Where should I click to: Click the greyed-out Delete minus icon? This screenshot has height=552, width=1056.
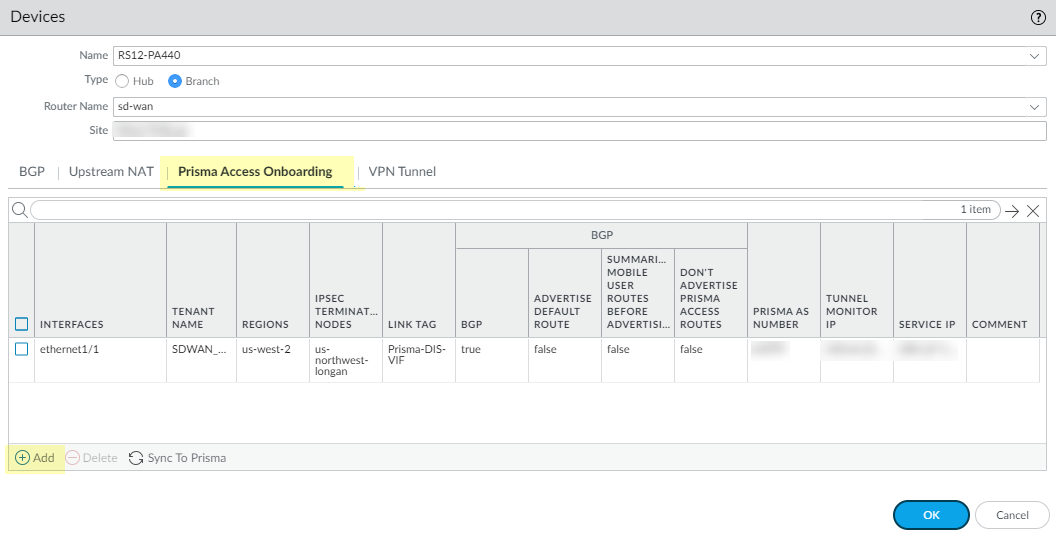pyautogui.click(x=73, y=458)
